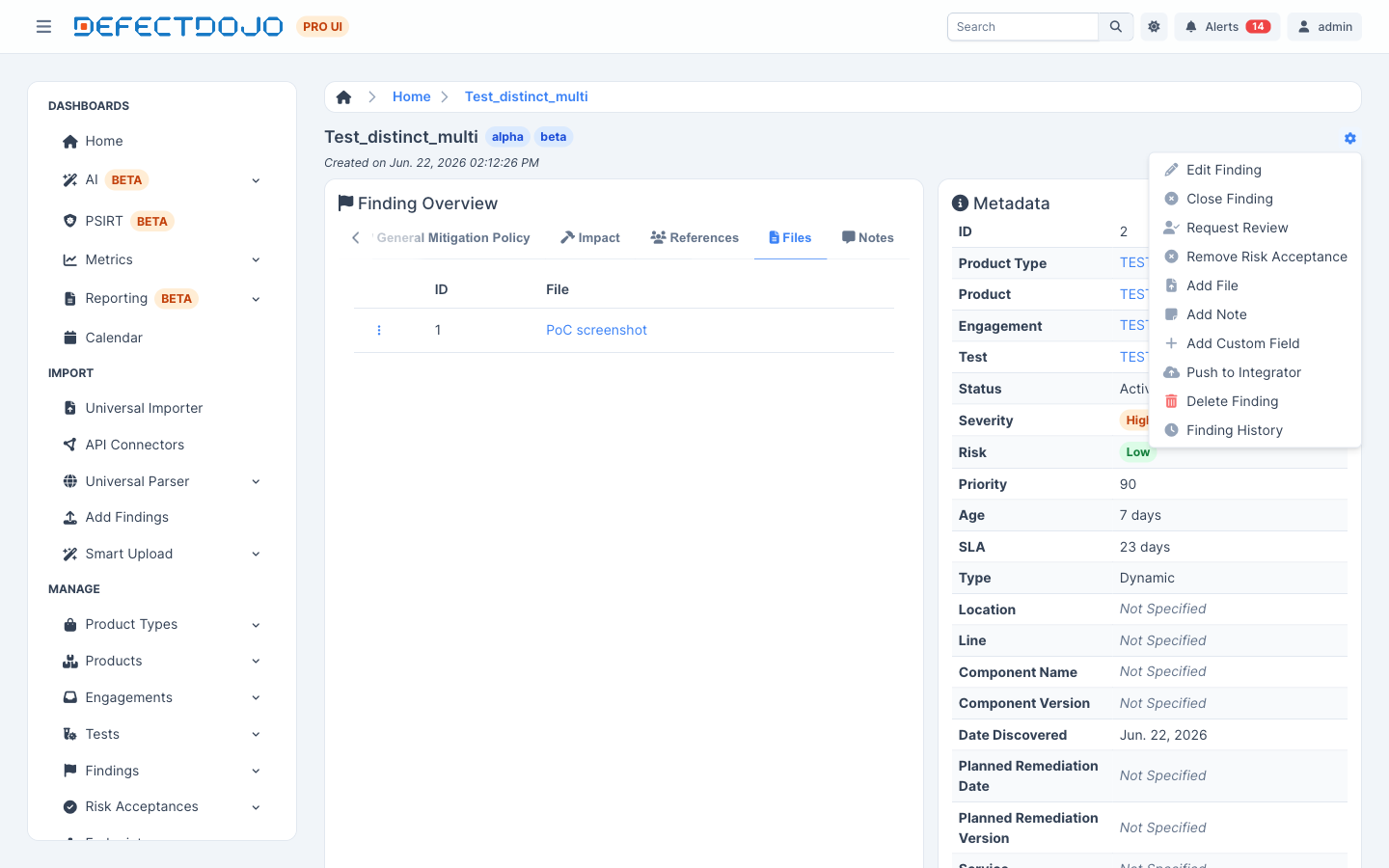Viewport: 1389px width, 868px height.
Task: Expand the Engagements sidebar section
Action: pos(162,697)
